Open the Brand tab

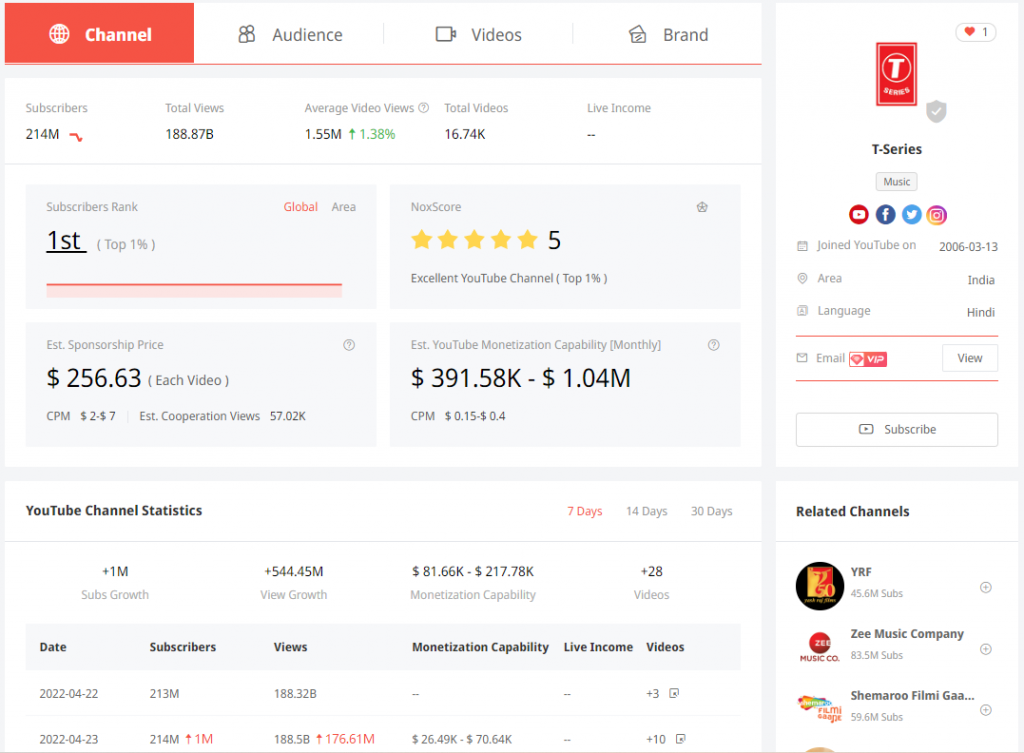click(668, 34)
